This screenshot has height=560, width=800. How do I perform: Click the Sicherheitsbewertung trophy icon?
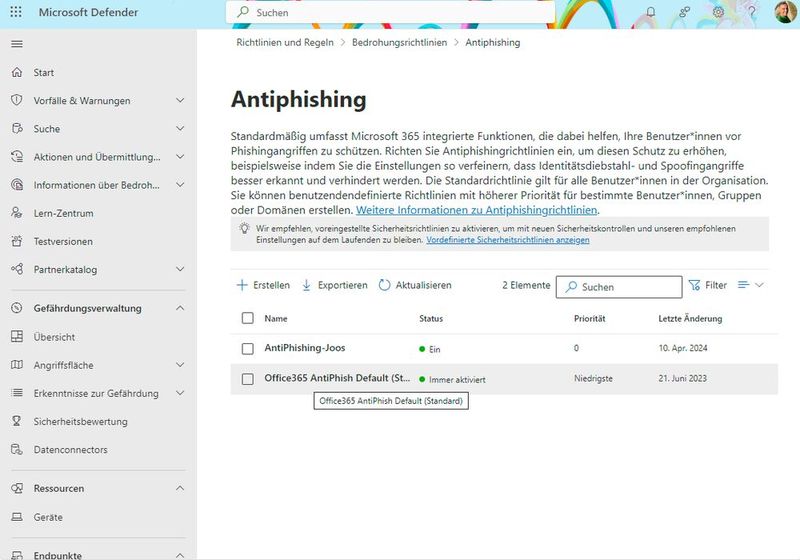(17, 421)
